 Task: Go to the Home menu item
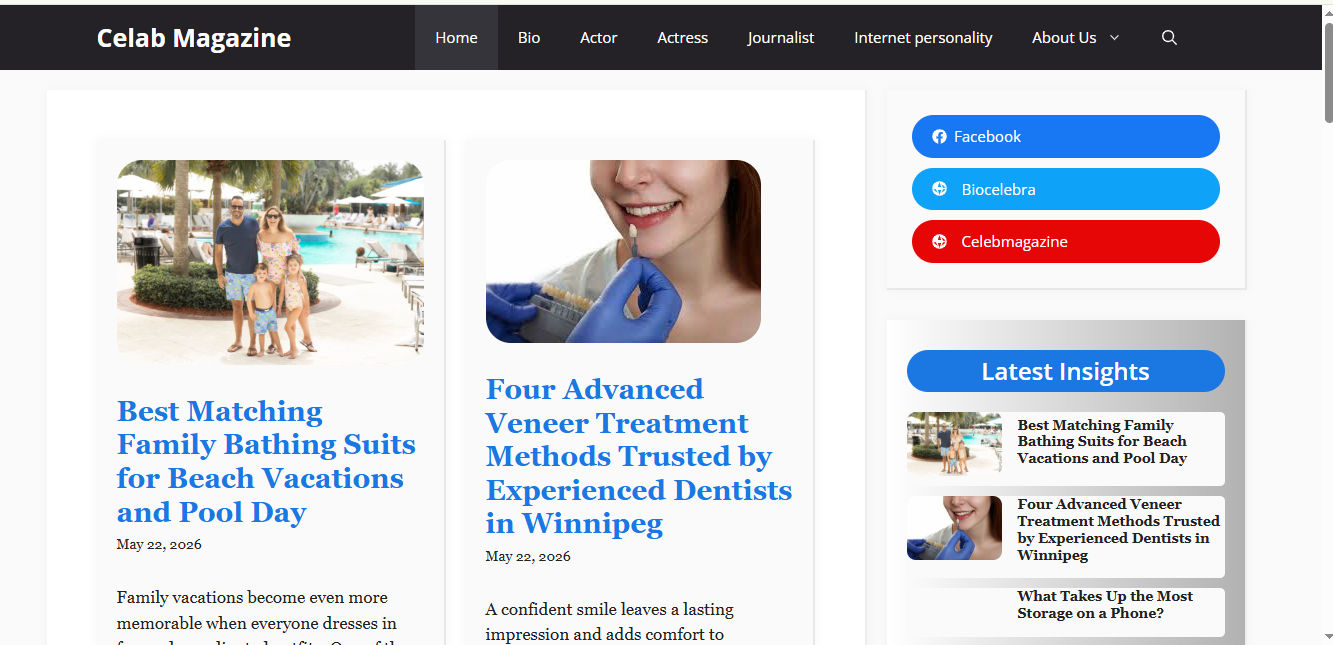[x=456, y=38]
